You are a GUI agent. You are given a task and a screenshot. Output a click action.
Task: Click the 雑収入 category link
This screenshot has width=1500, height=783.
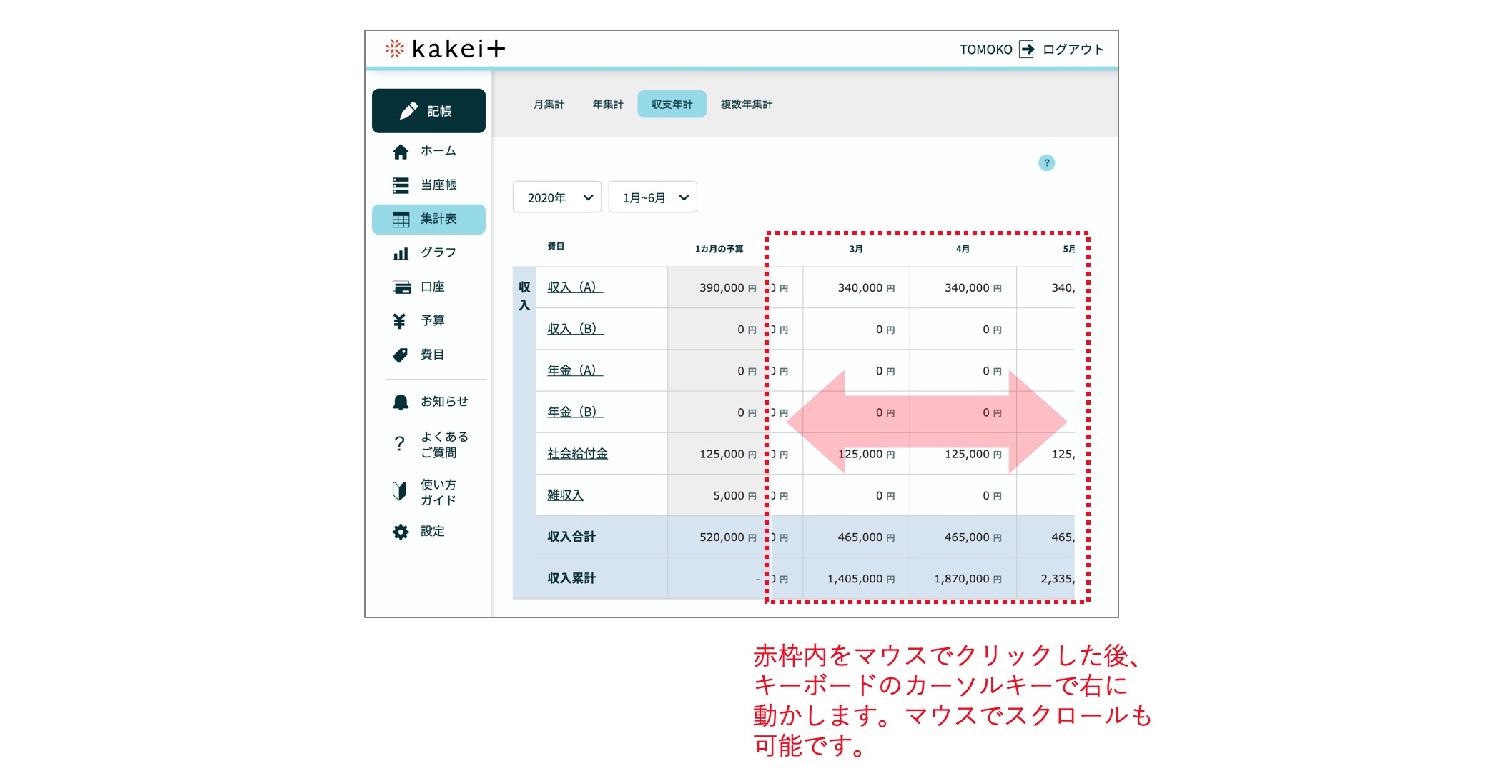tap(565, 495)
